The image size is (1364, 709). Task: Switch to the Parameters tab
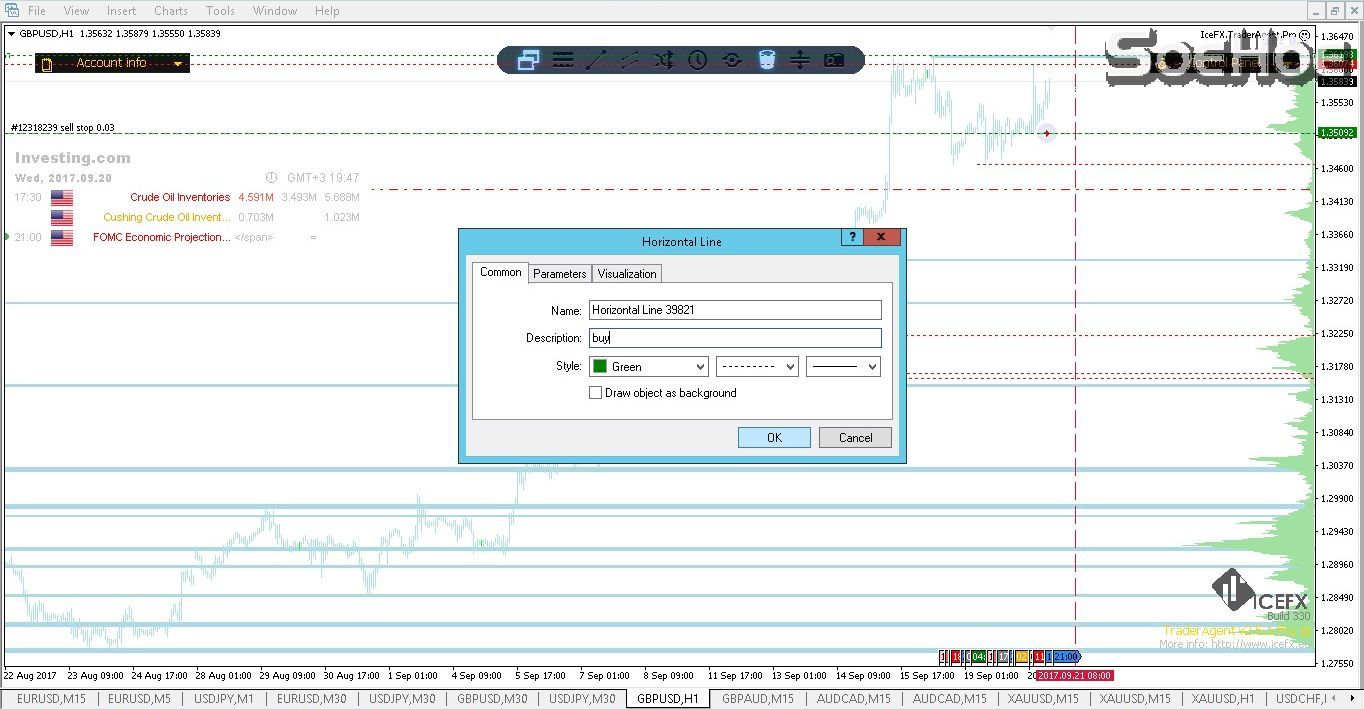pos(559,274)
